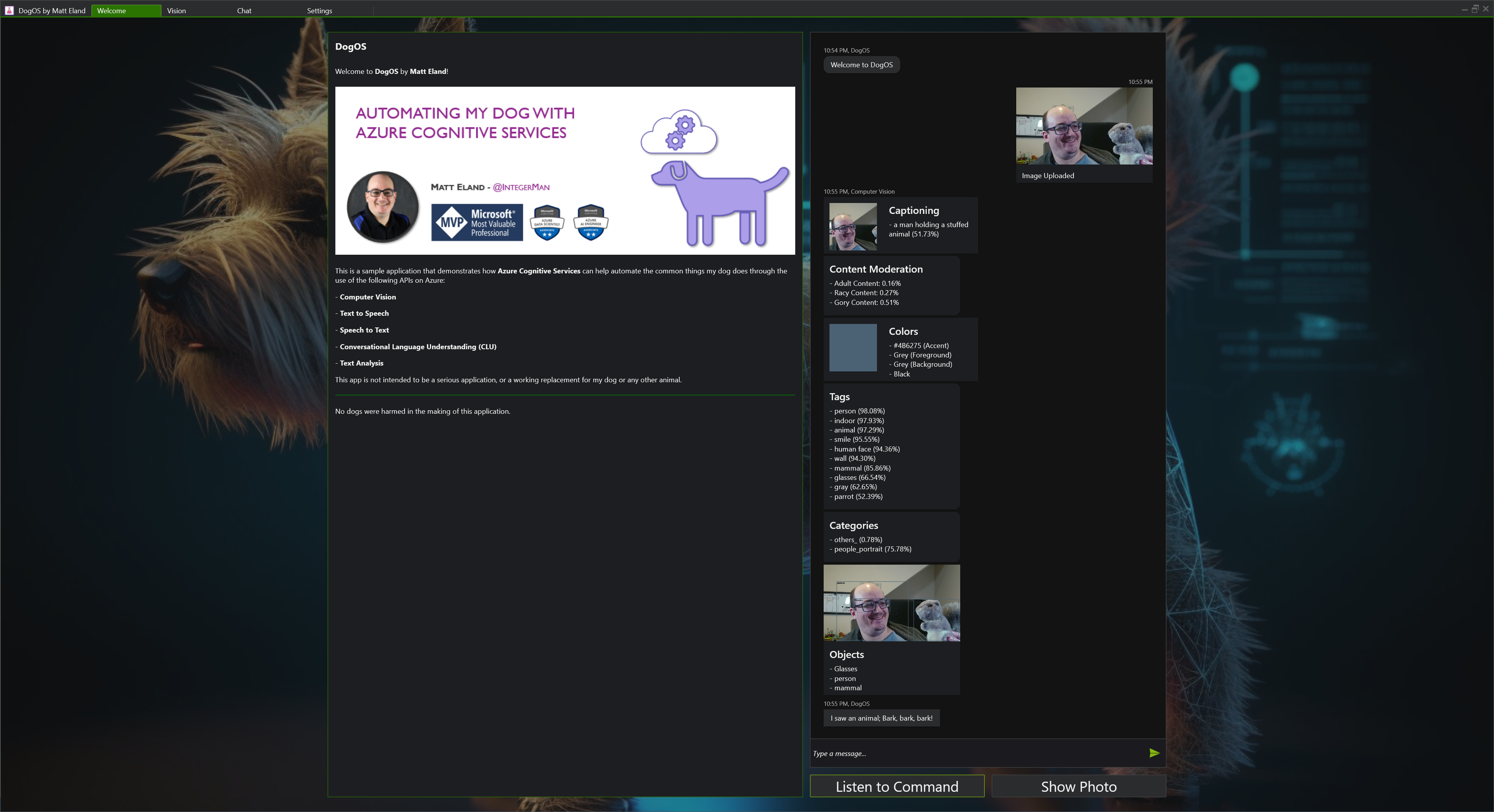Viewport: 1494px width, 812px height.
Task: Click the #4B6275 accent color swatch
Action: (x=852, y=348)
